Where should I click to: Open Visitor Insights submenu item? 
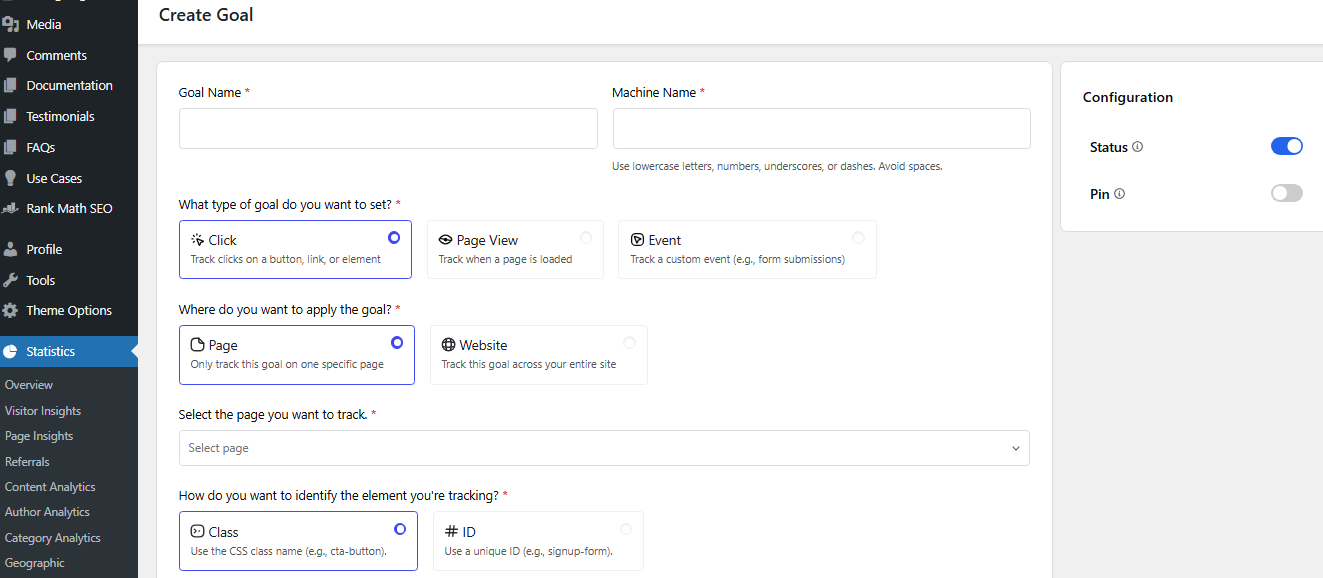43,411
